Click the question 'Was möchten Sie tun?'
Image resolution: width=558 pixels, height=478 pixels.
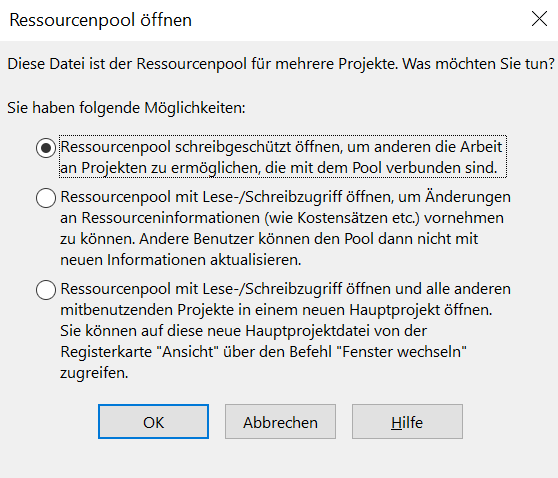478,64
